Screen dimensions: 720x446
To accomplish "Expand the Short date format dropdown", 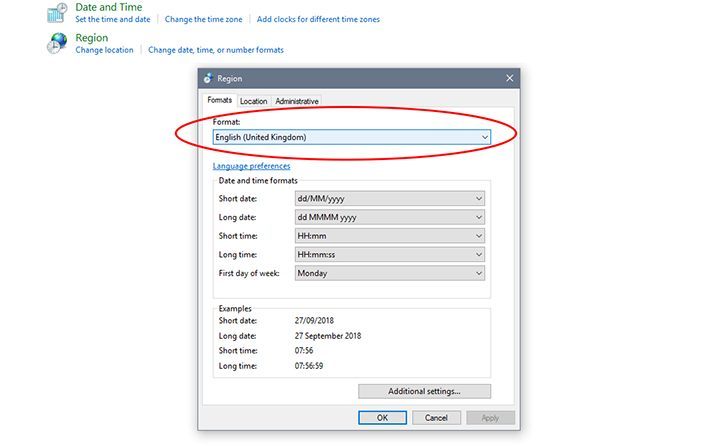I will coord(389,198).
